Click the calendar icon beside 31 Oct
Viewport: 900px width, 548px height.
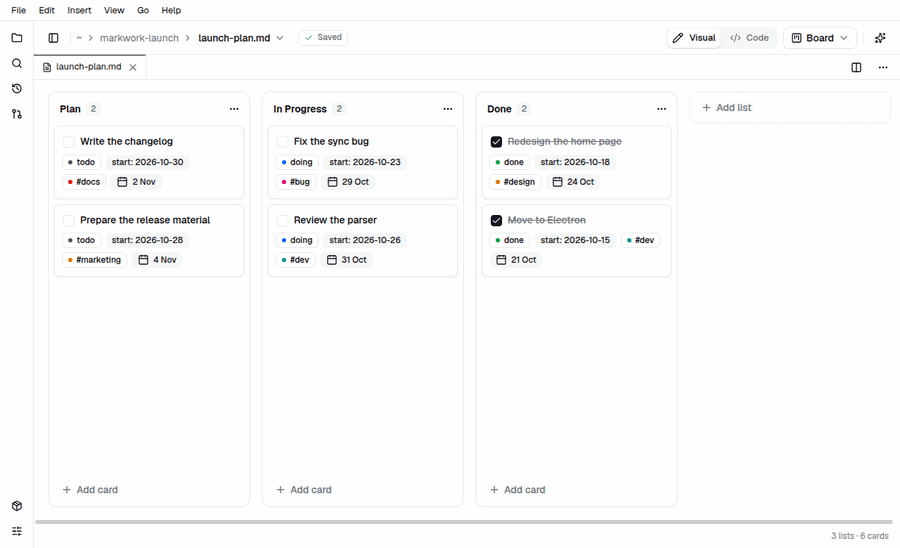click(331, 260)
